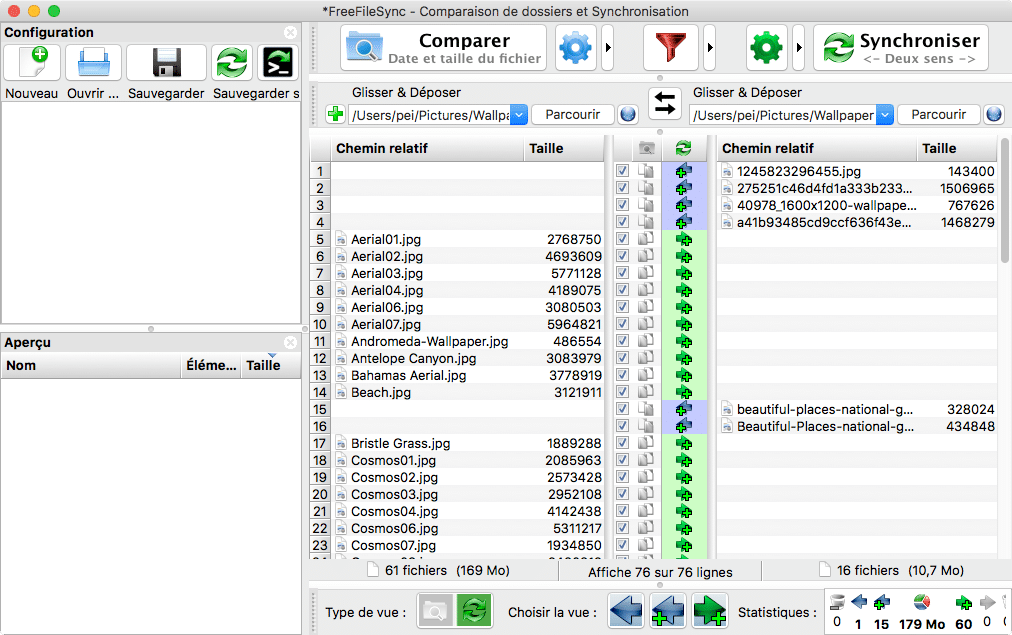
Task: Click left Taille column header
Action: (x=563, y=148)
